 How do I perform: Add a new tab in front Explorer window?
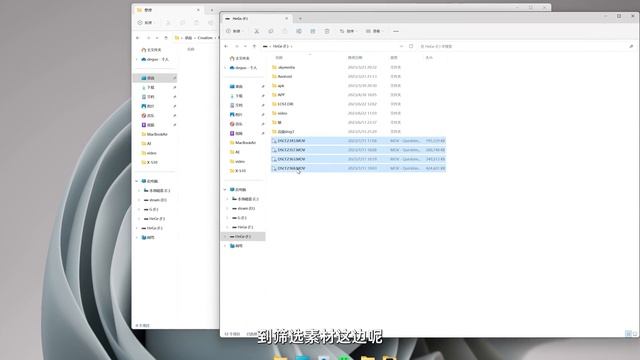click(x=300, y=19)
